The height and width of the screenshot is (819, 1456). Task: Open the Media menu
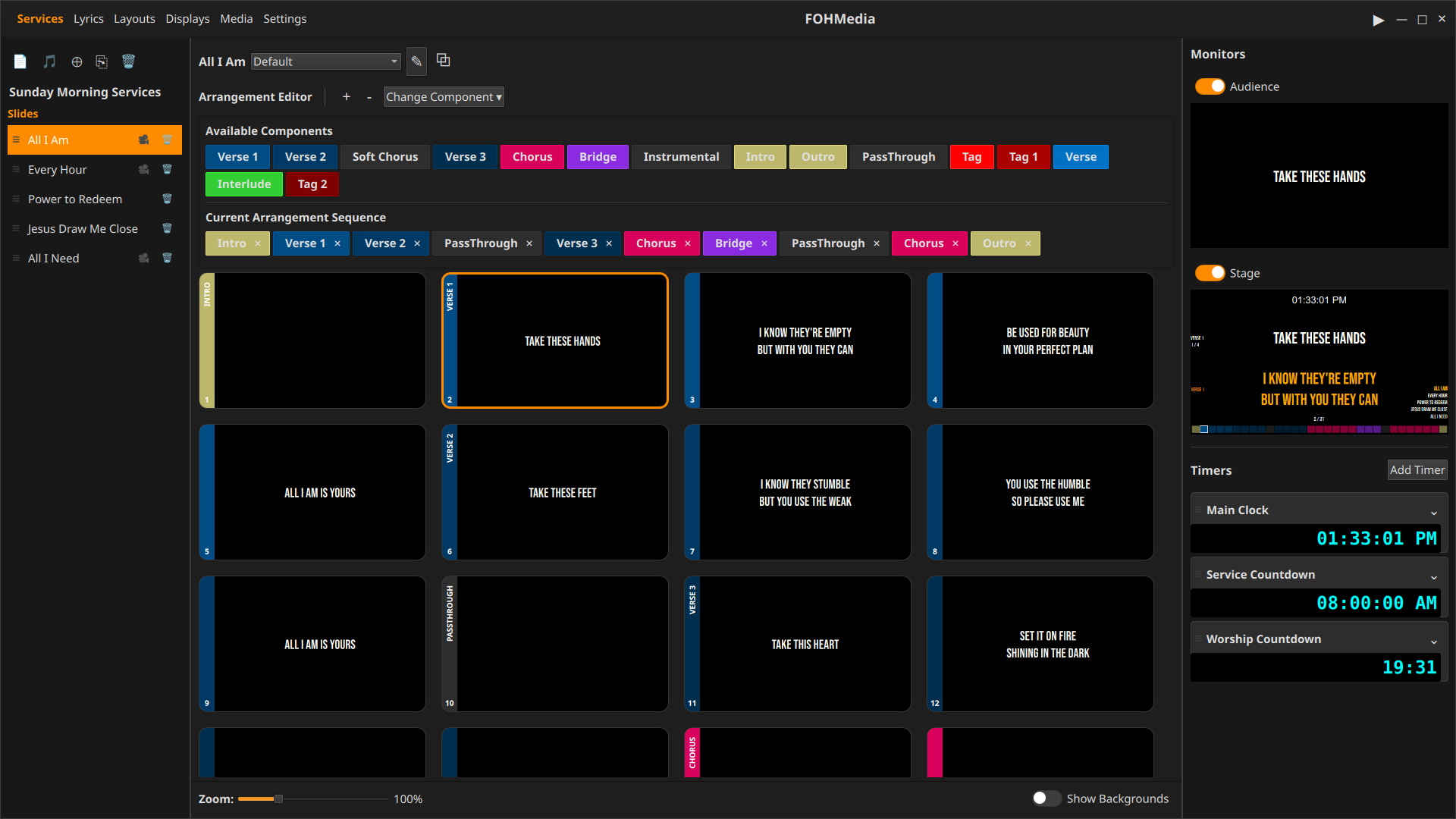tap(237, 18)
